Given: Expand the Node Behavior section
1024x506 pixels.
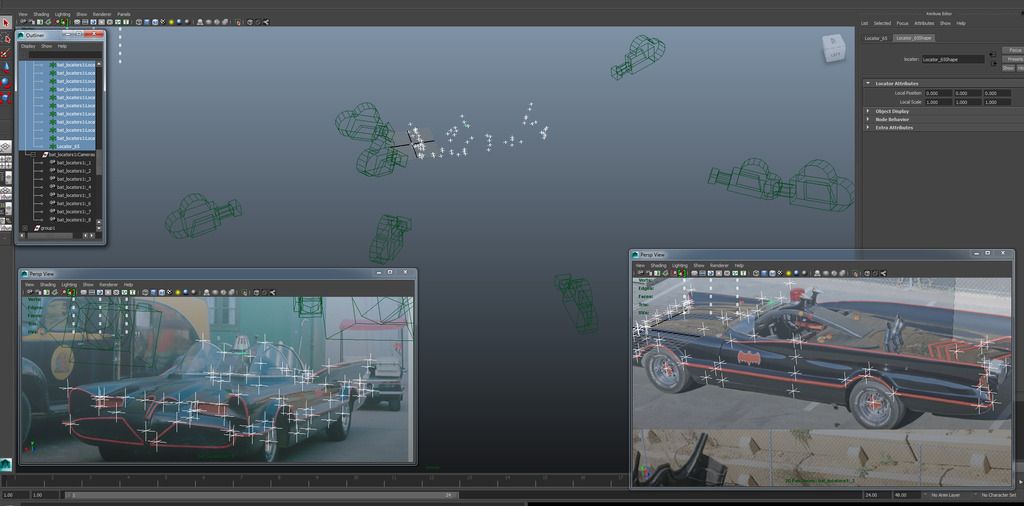Looking at the screenshot, I should pos(868,119).
